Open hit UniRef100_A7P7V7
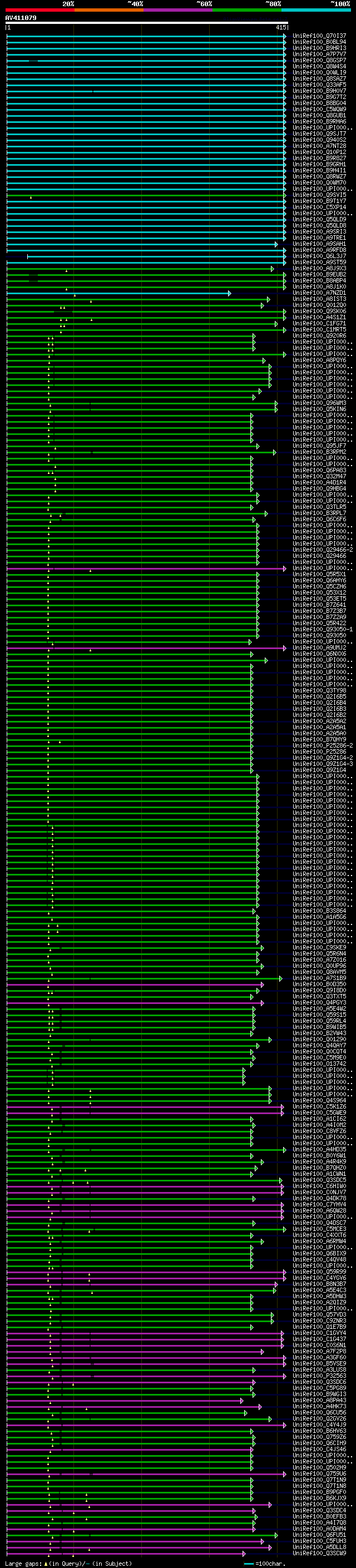The image size is (356, 1568). click(x=319, y=54)
